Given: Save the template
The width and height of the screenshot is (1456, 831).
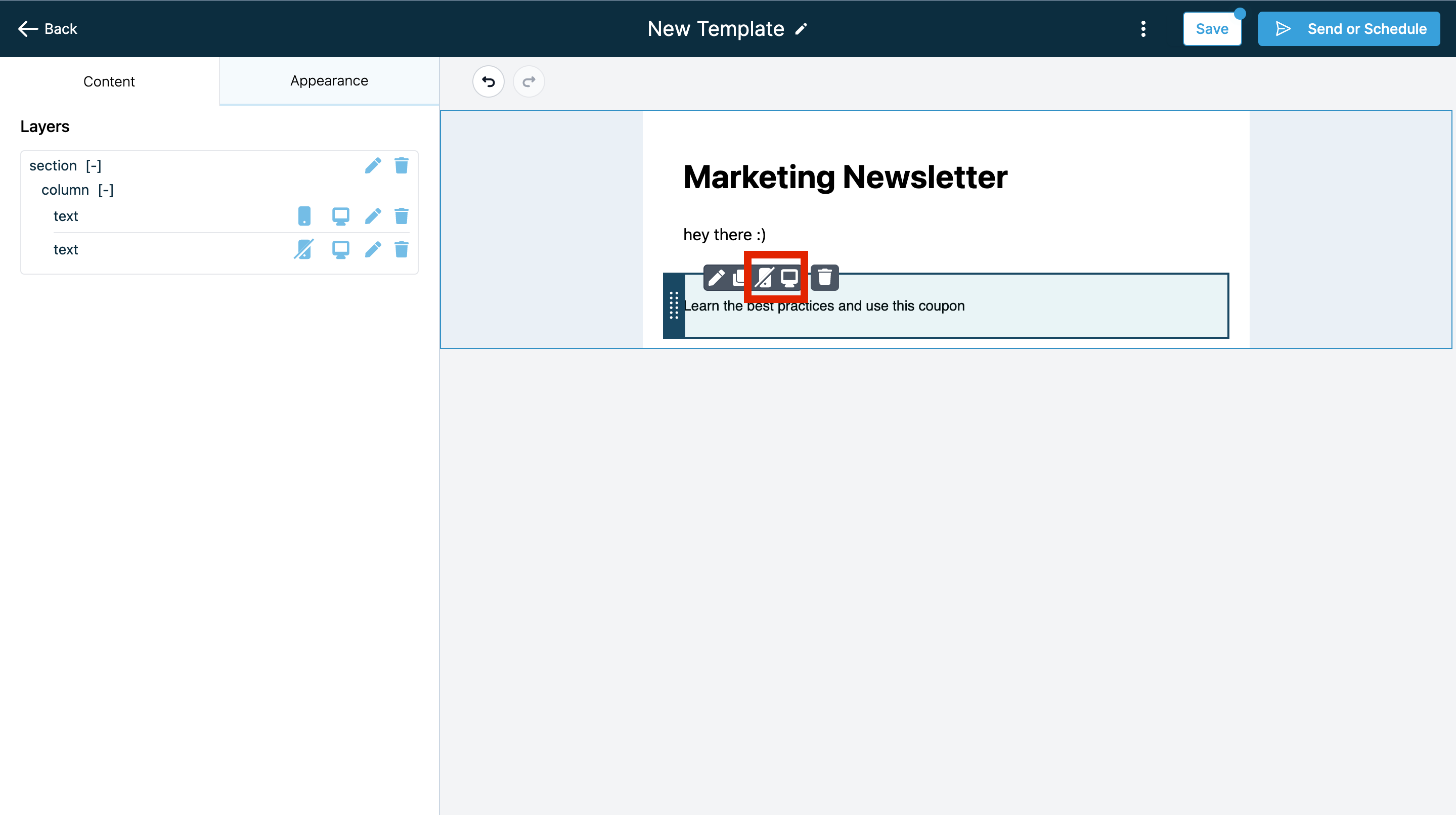Looking at the screenshot, I should coord(1211,28).
